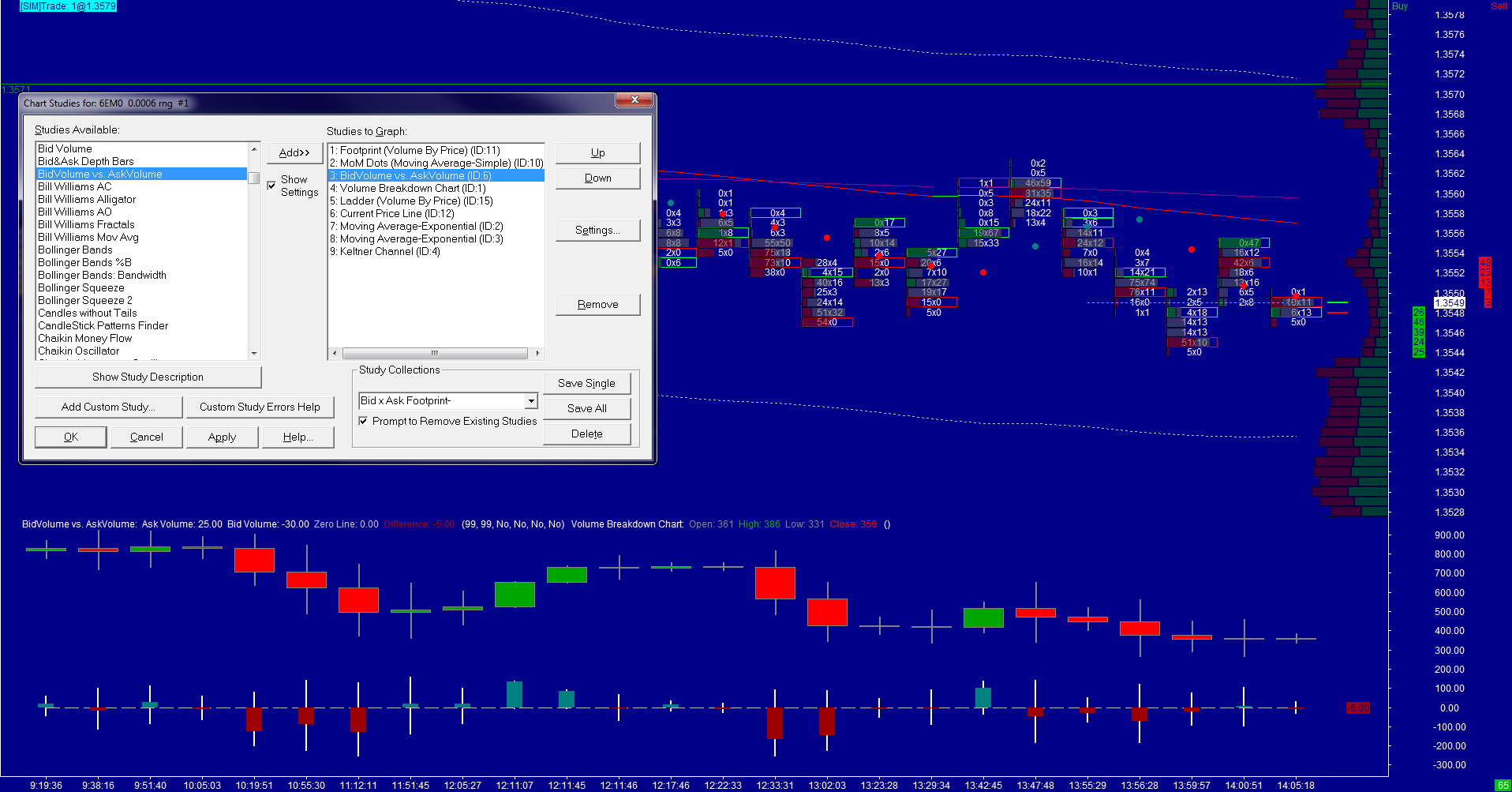Toggle Prompt to Remove Existing Studies checkbox
Image resolution: width=1512 pixels, height=792 pixels.
[x=363, y=421]
